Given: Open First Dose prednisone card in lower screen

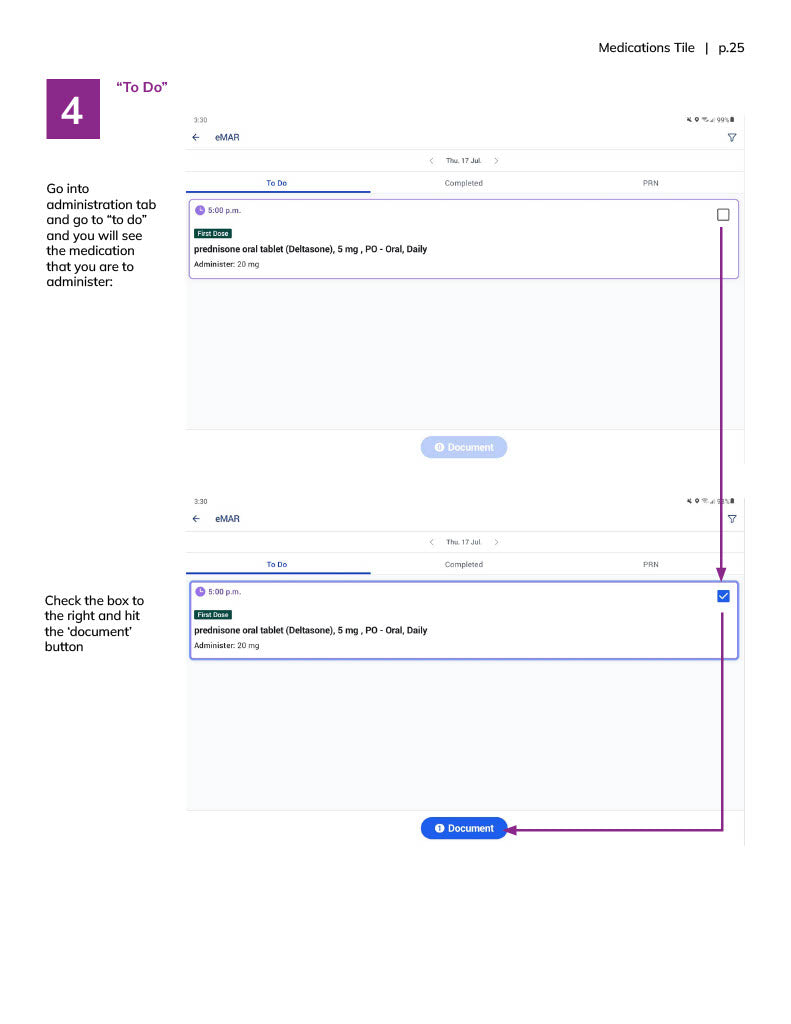Looking at the screenshot, I should (x=400, y=630).
